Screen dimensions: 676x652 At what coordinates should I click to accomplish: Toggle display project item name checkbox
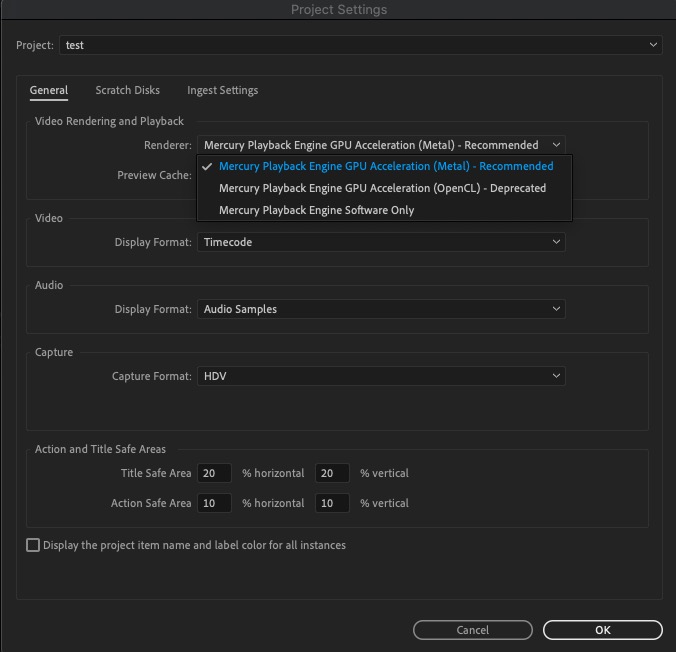pyautogui.click(x=33, y=545)
